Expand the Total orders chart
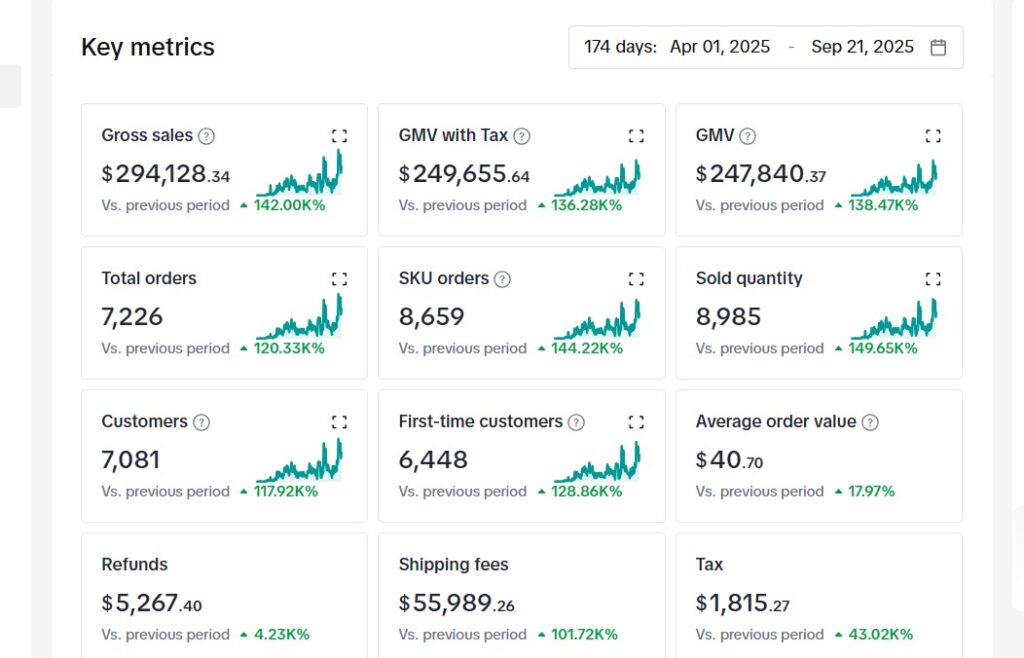The height and width of the screenshot is (658, 1024). click(x=339, y=279)
